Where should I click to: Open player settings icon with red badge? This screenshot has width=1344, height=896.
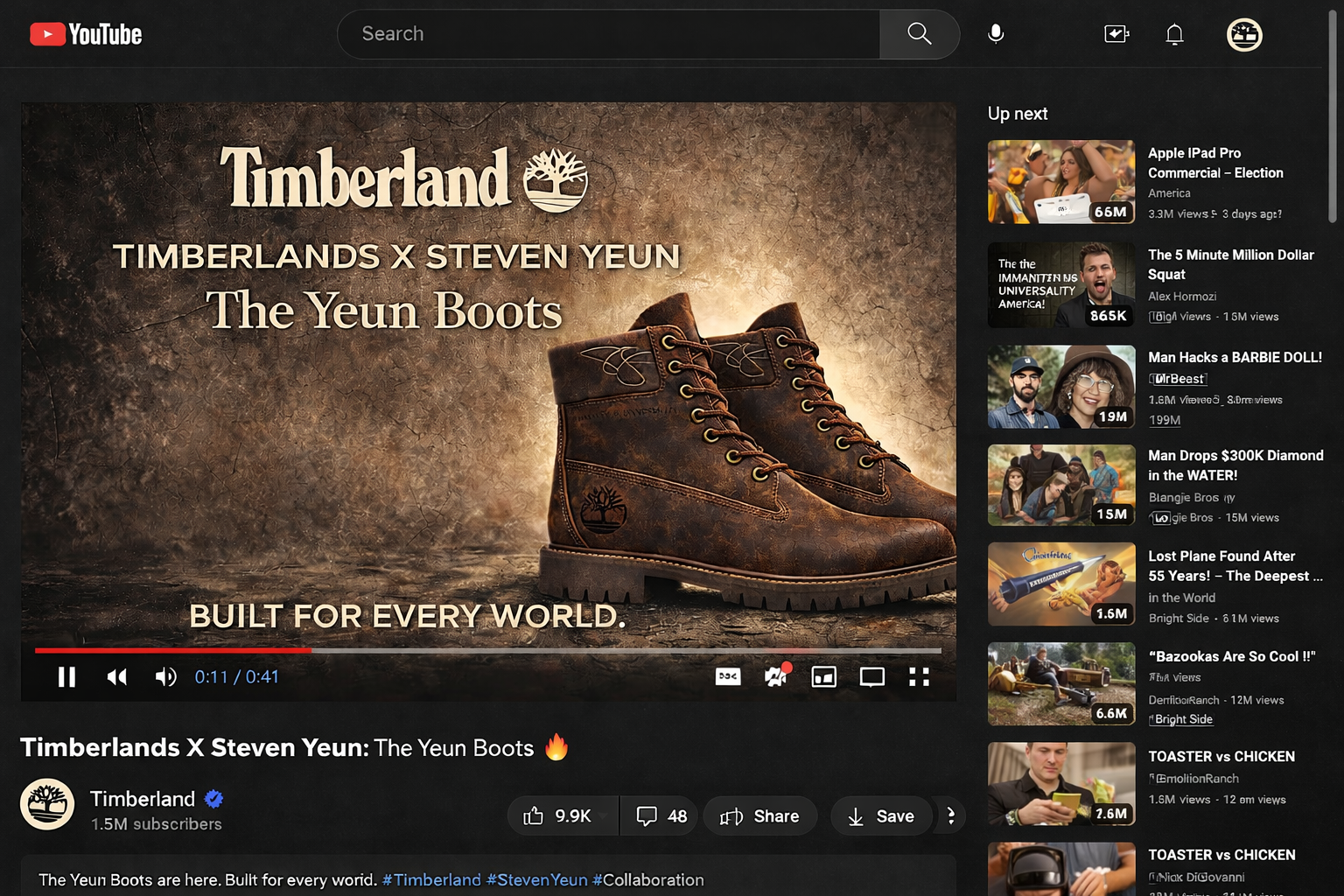coord(777,675)
